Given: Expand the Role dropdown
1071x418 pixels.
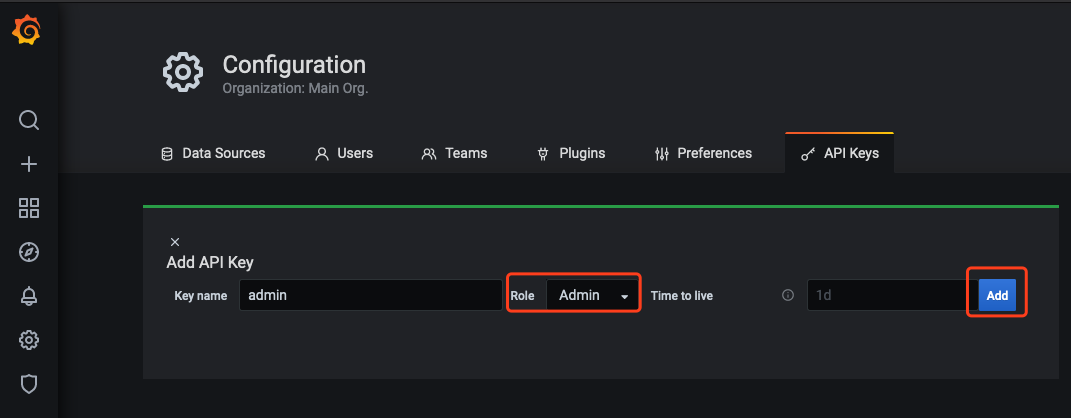Looking at the screenshot, I should 592,295.
